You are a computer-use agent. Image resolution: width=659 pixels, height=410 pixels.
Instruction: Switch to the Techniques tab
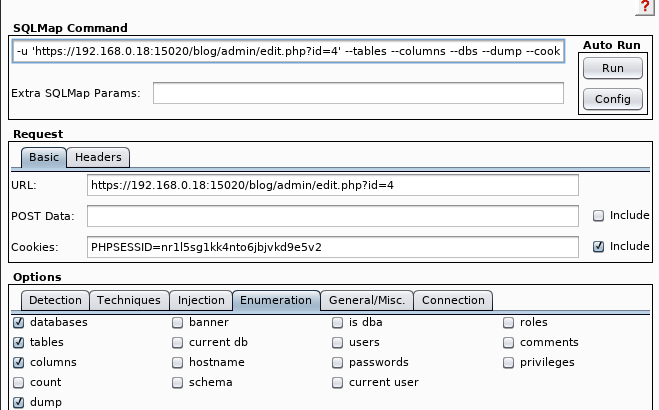pos(128,300)
